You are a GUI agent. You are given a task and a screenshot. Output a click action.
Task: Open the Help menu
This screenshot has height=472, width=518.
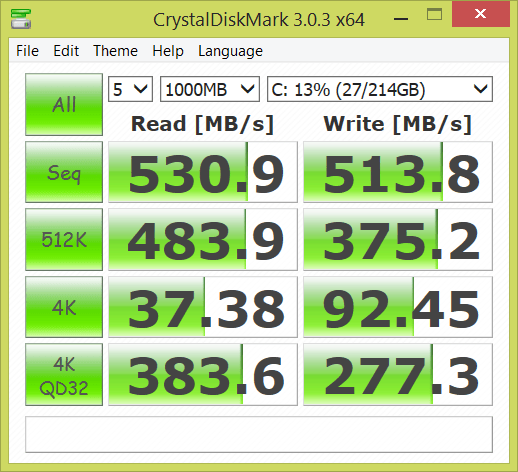[x=168, y=51]
